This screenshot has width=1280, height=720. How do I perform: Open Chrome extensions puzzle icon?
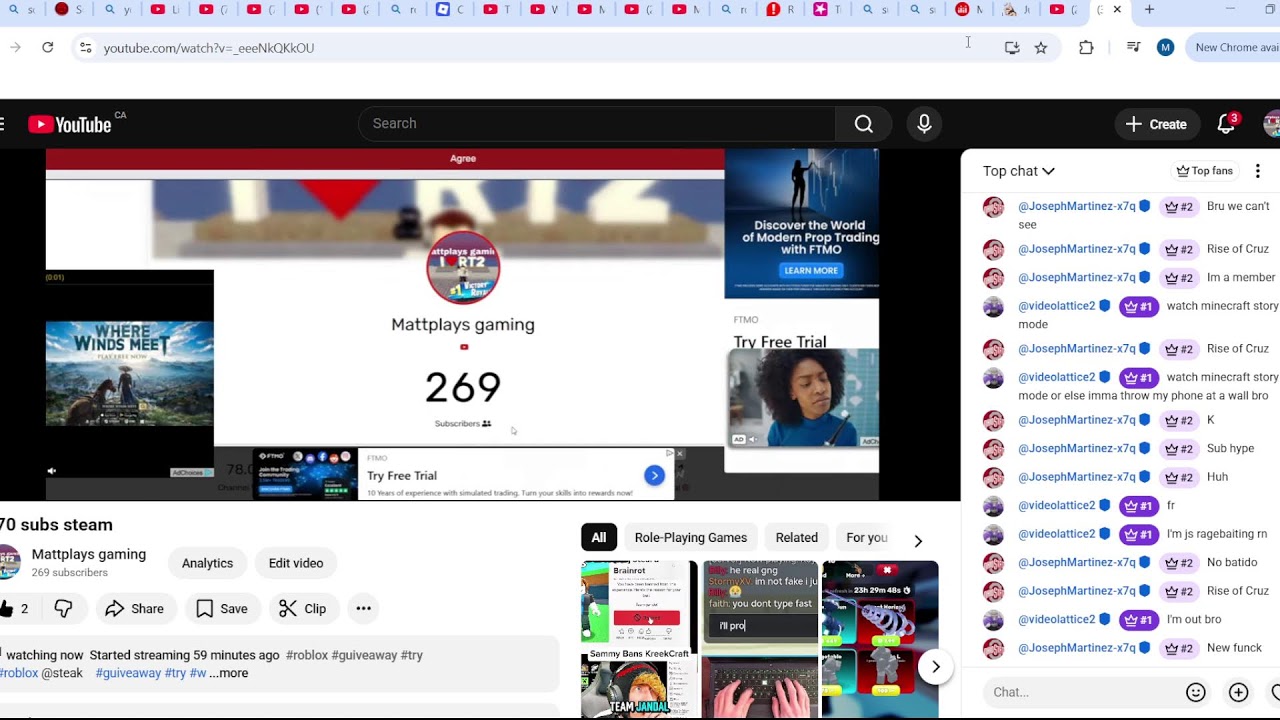1086,47
